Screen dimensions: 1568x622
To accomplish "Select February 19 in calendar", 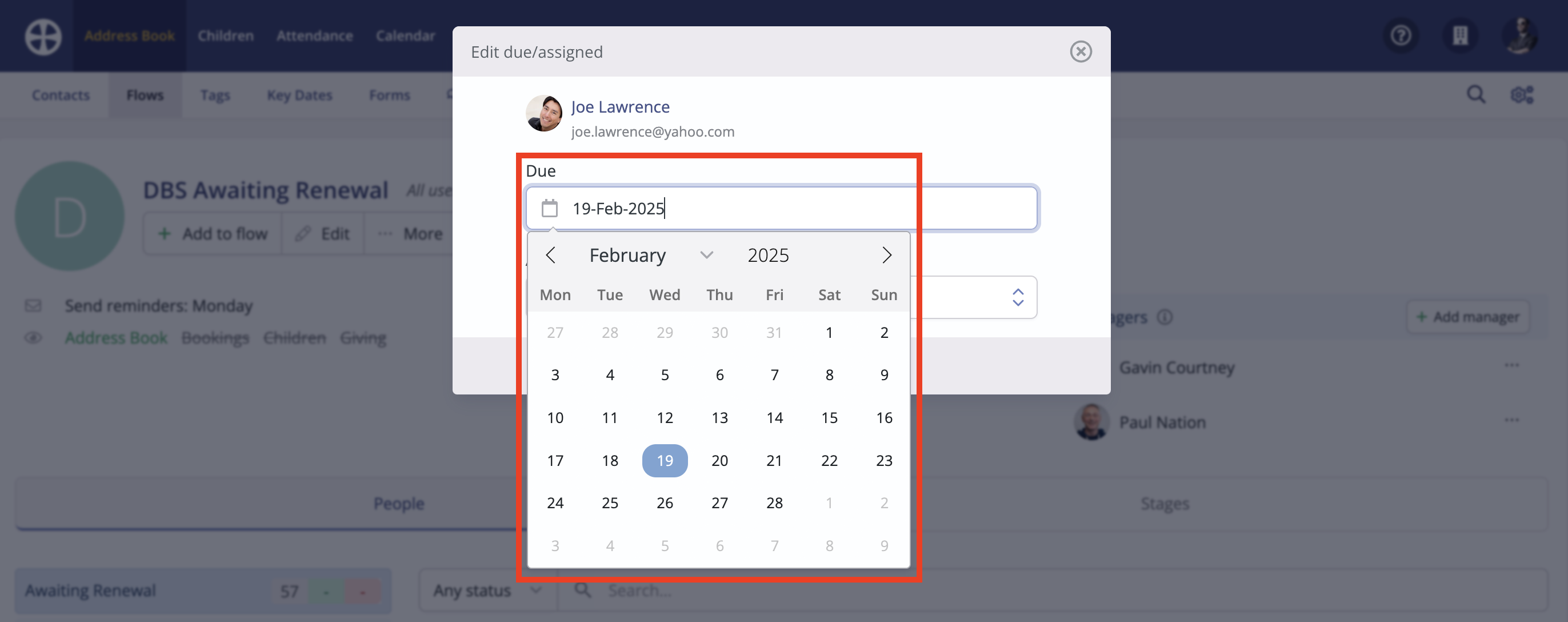I will click(x=665, y=461).
